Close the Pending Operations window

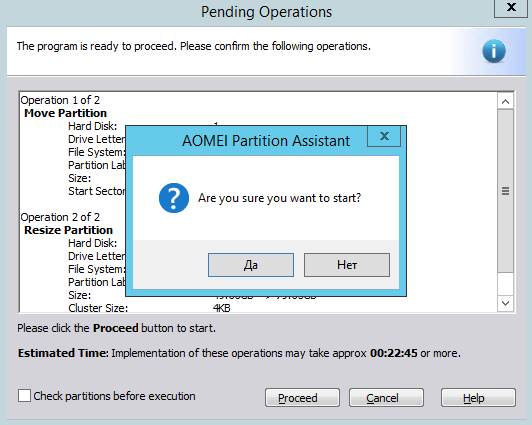[511, 7]
